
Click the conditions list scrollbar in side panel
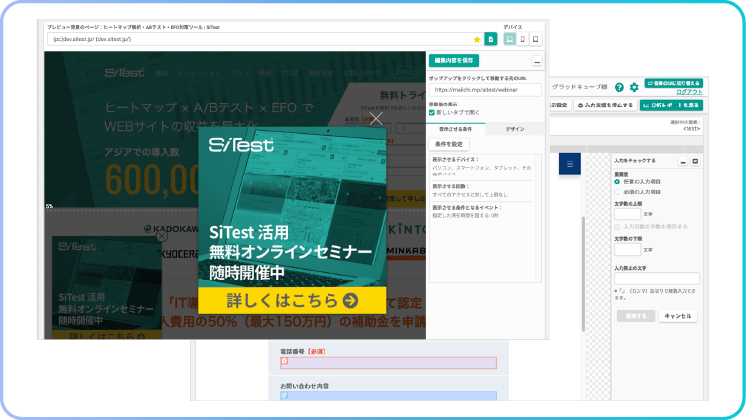pyautogui.click(x=538, y=218)
